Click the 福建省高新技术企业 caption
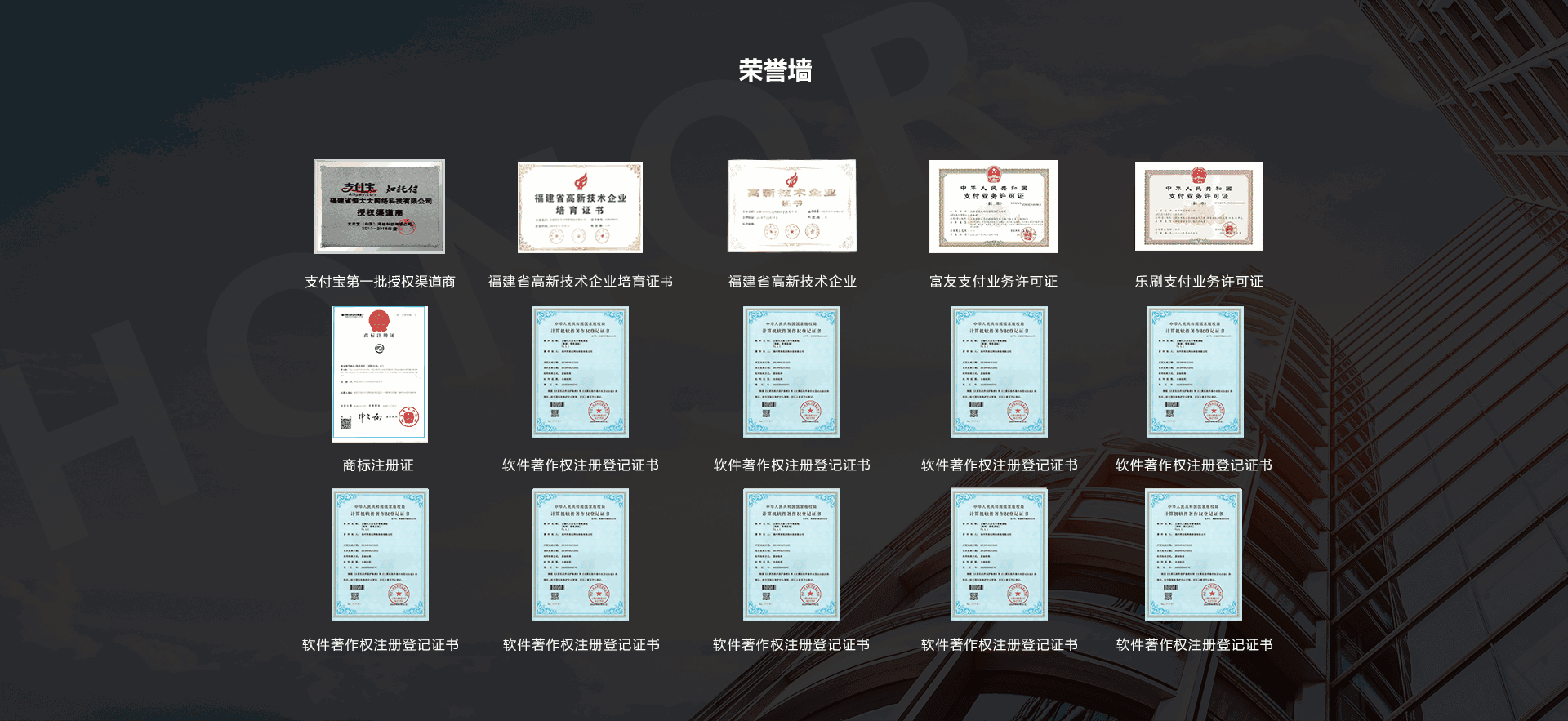 click(791, 282)
